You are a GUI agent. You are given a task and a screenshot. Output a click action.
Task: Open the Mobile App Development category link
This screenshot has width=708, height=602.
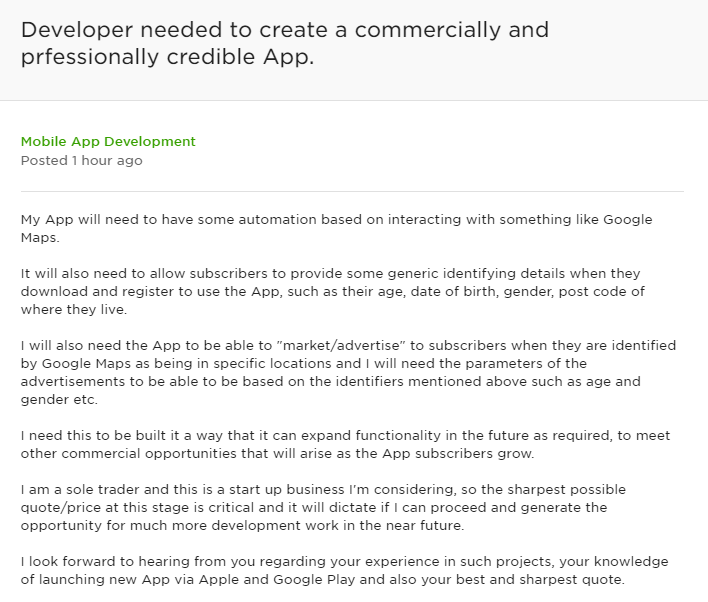point(108,141)
